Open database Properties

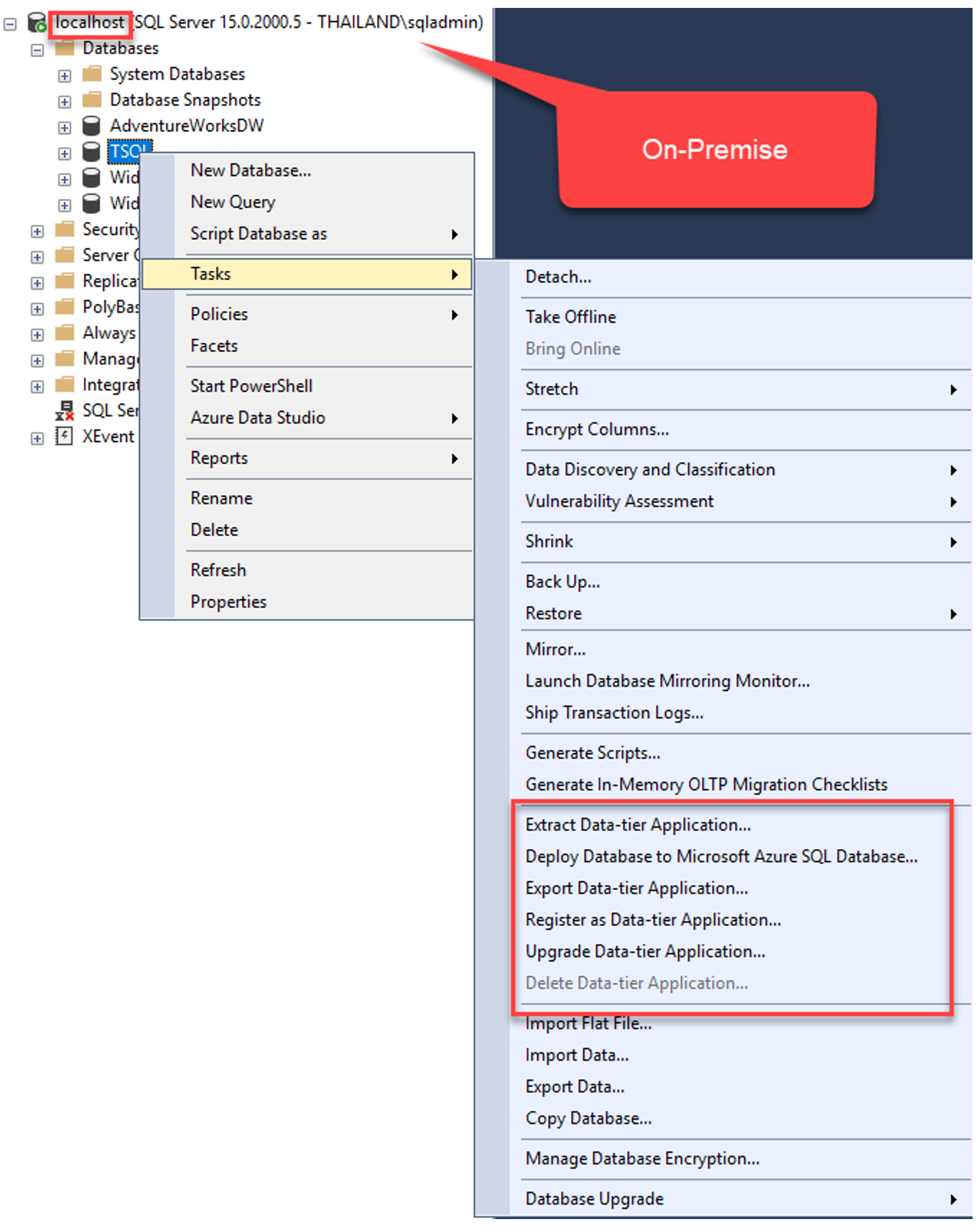pyautogui.click(x=307, y=601)
